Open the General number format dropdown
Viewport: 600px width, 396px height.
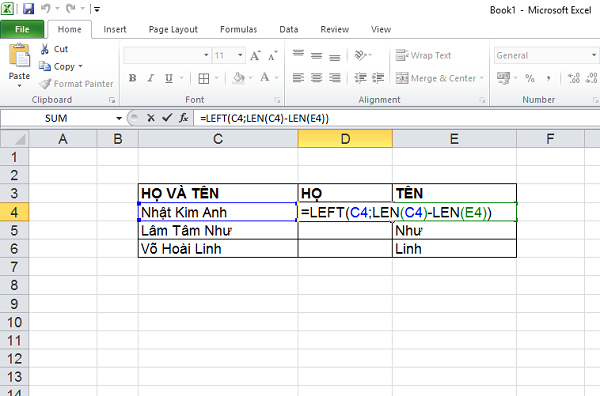pos(593,55)
